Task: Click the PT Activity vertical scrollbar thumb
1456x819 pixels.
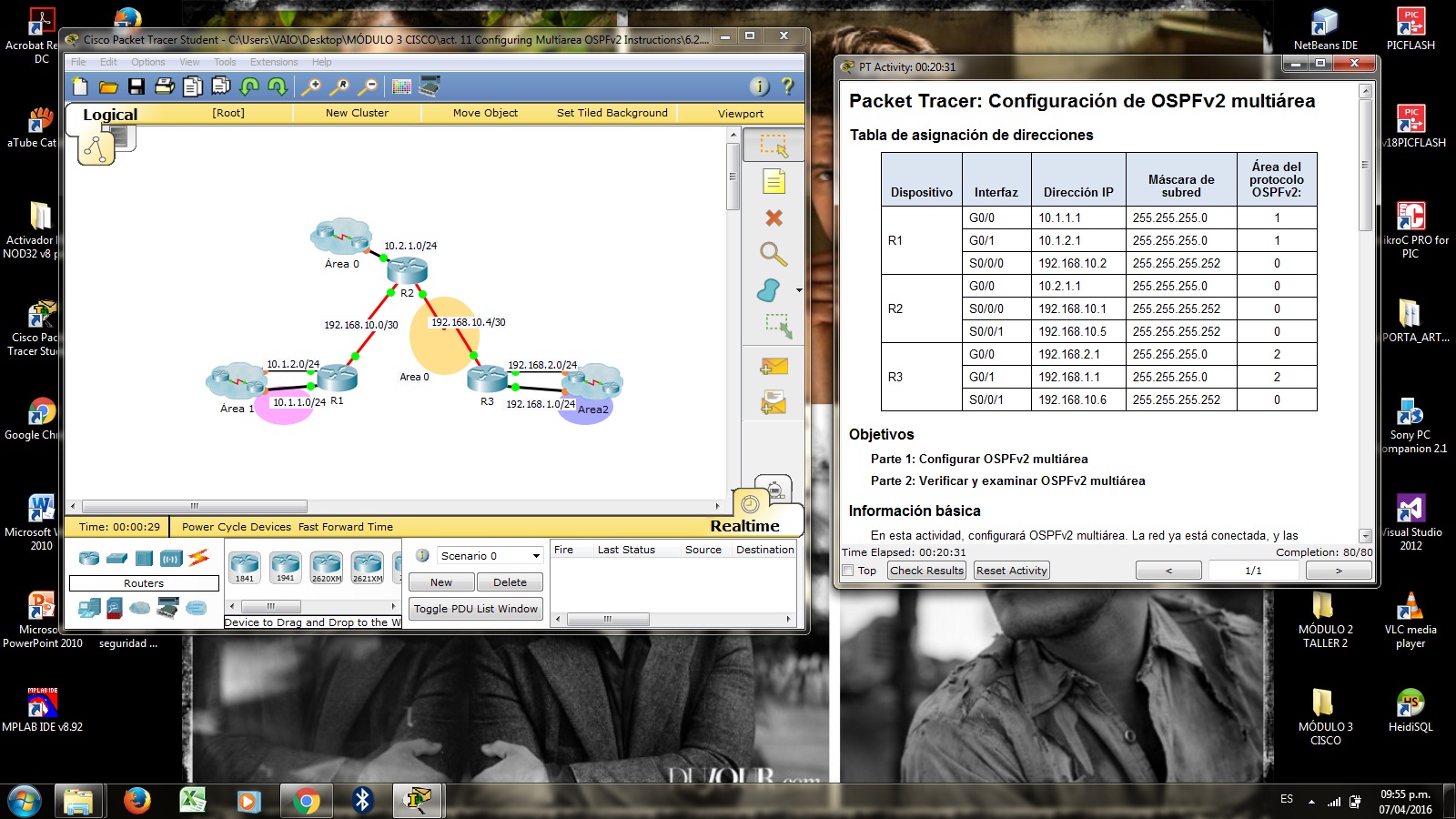Action: 1365,165
